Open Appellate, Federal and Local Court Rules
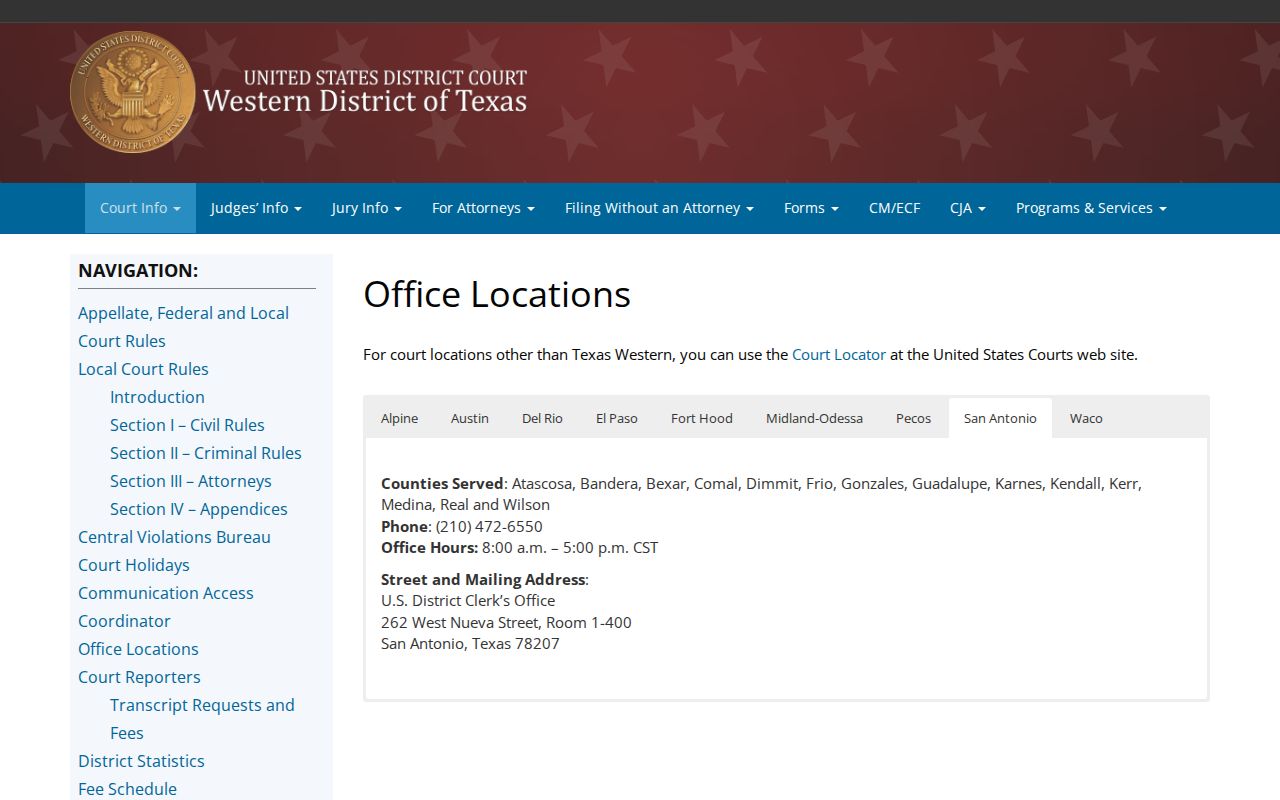The width and height of the screenshot is (1280, 800). [x=183, y=327]
